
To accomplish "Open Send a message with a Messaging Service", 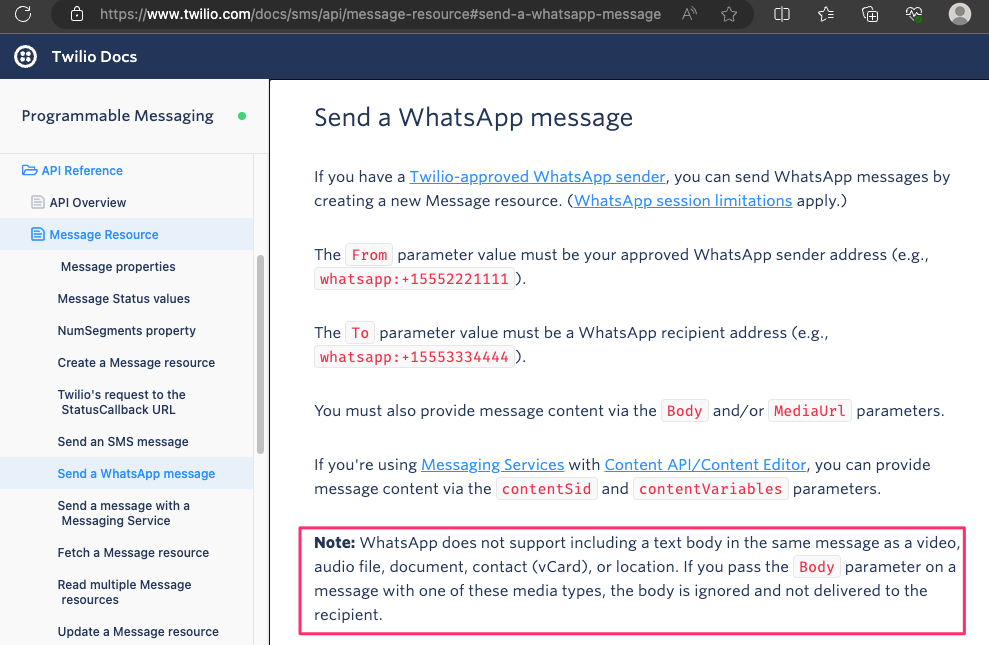I will (x=124, y=513).
